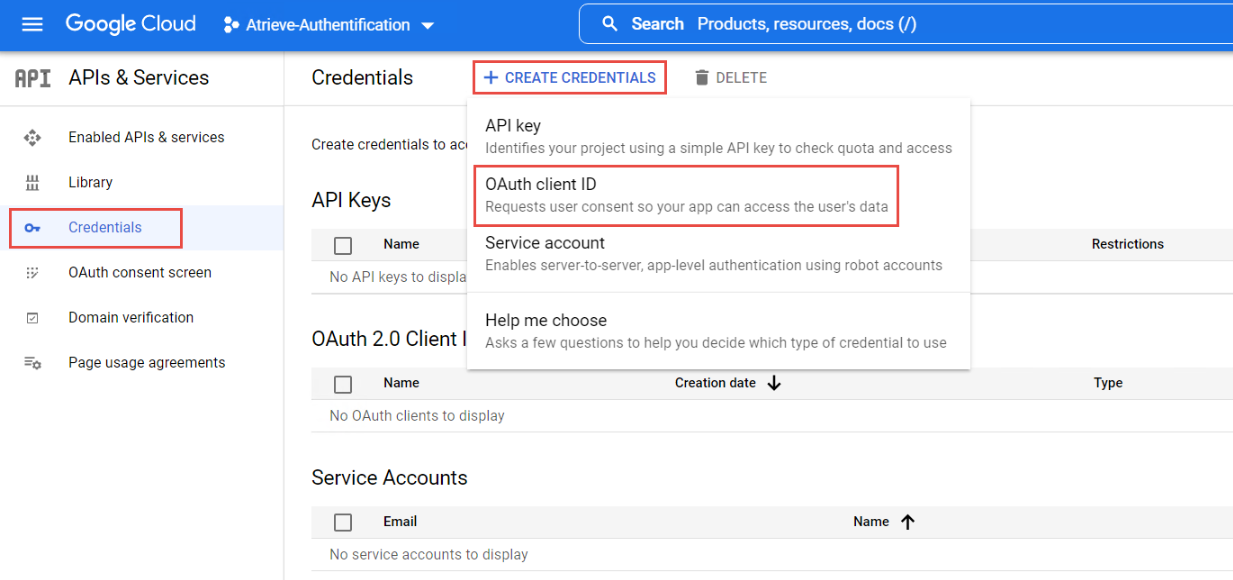Click the Create Credentials button
The width and height of the screenshot is (1233, 580).
click(x=570, y=77)
